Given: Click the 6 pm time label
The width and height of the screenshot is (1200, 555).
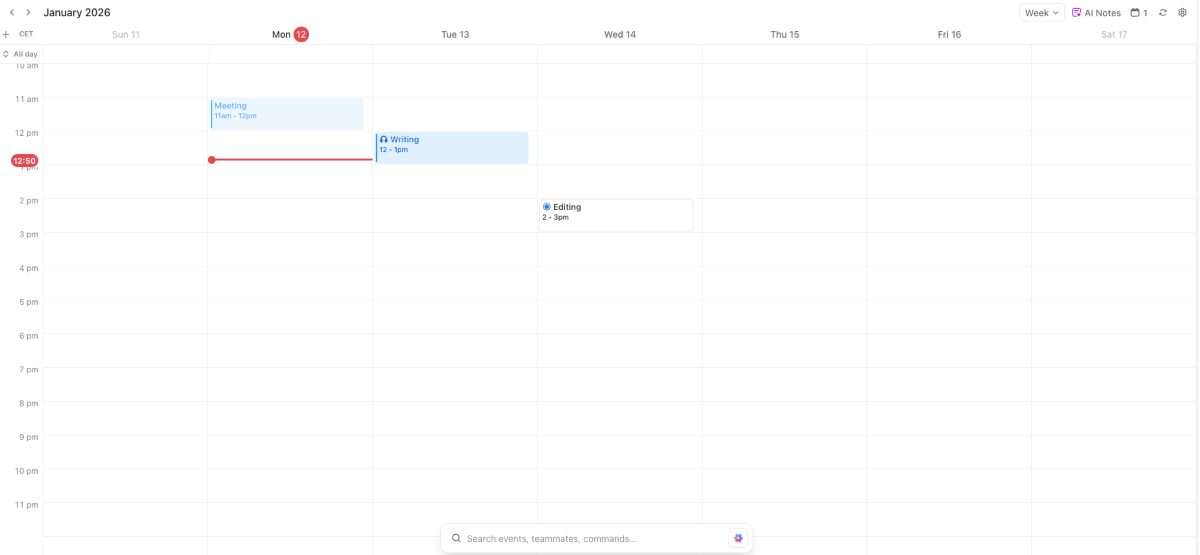Looking at the screenshot, I should [x=29, y=336].
